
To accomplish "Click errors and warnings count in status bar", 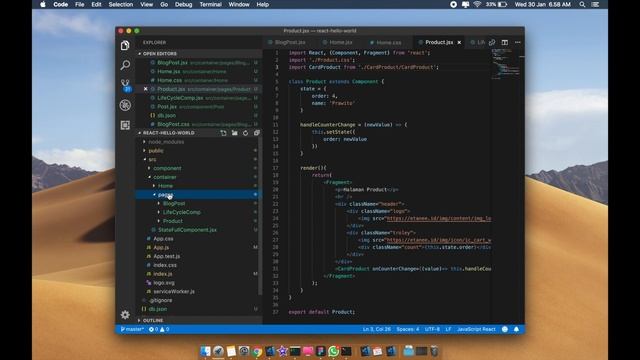I will click(x=159, y=329).
